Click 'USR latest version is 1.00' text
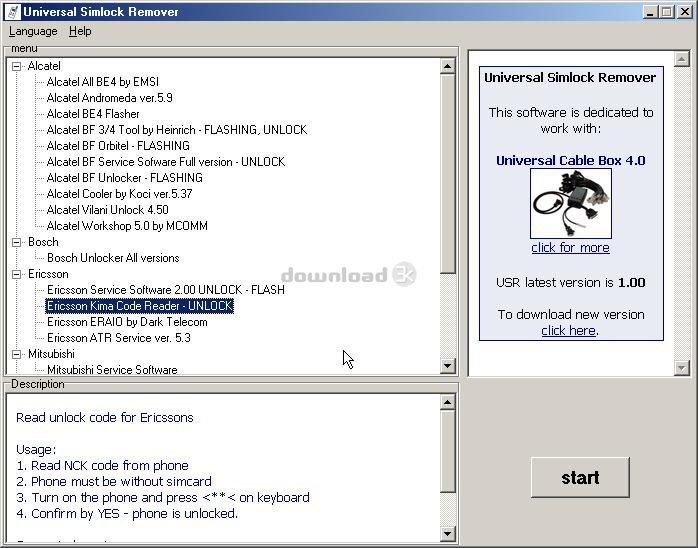 [571, 283]
